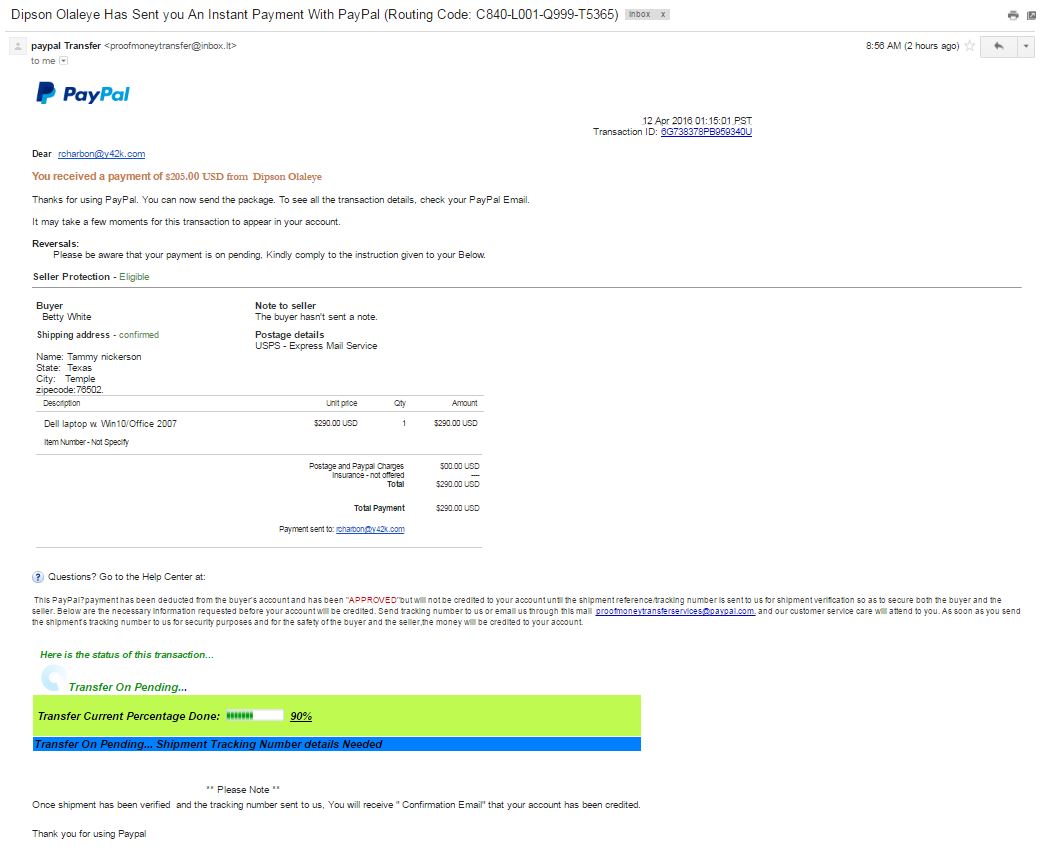
Task: Click the sender name 'paypal Transfer'
Action: [x=66, y=46]
